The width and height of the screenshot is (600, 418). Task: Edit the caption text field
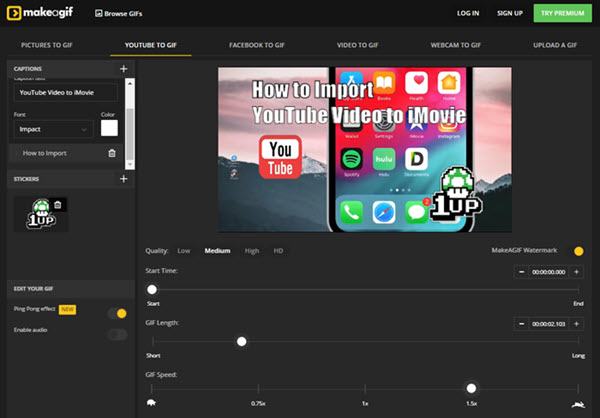66,93
